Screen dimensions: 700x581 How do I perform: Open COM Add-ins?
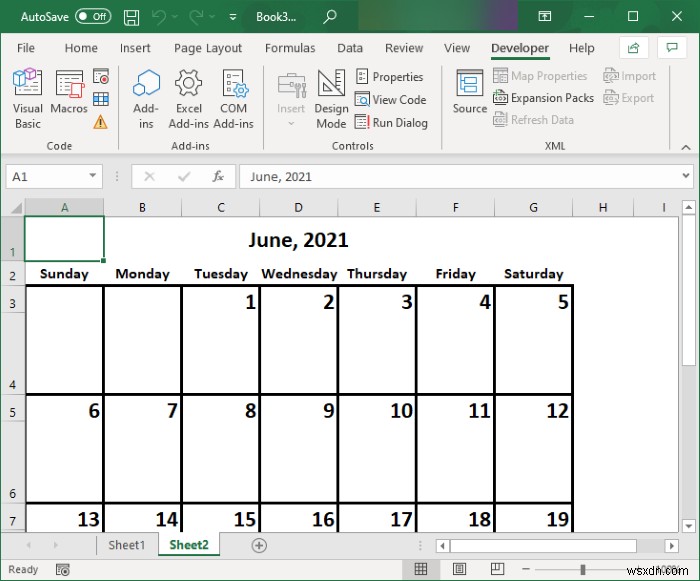(x=233, y=99)
